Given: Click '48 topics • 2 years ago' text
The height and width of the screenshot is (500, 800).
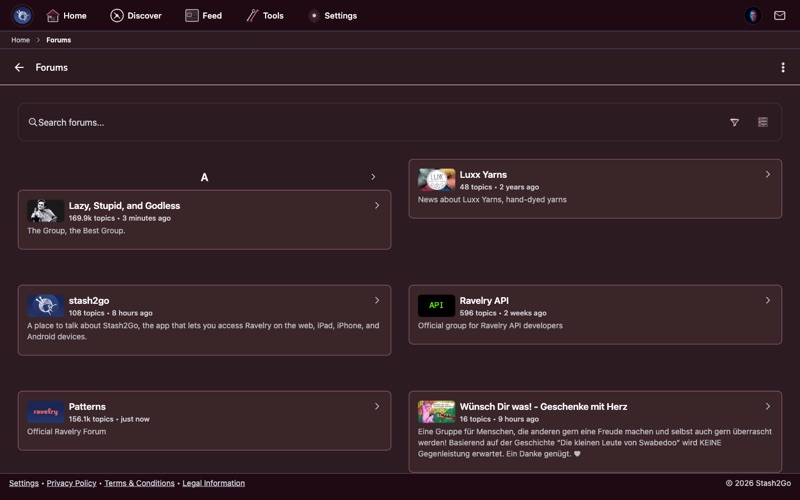Looking at the screenshot, I should click(499, 187).
